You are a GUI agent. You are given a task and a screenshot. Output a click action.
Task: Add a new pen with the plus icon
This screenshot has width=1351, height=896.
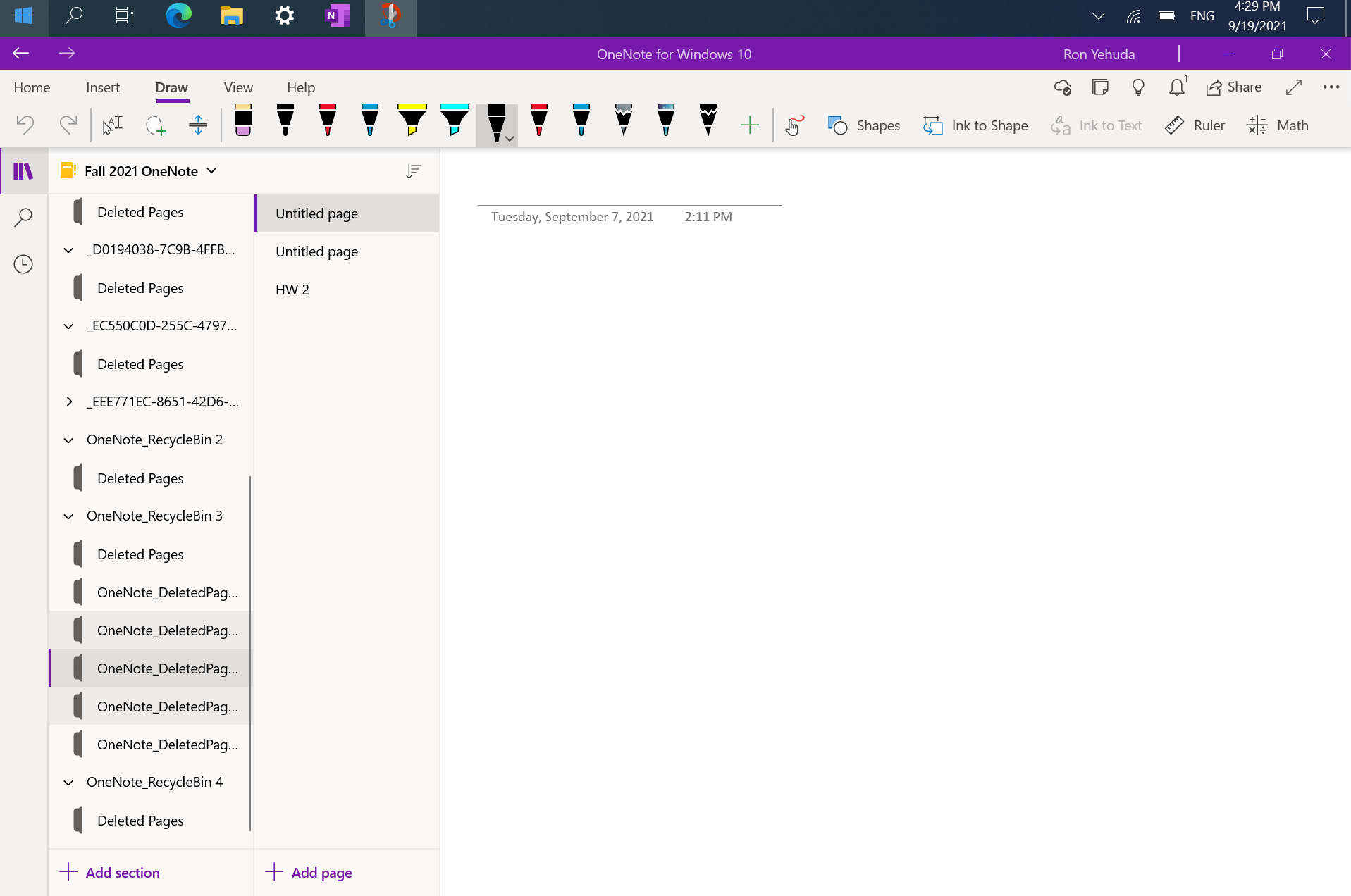[750, 125]
